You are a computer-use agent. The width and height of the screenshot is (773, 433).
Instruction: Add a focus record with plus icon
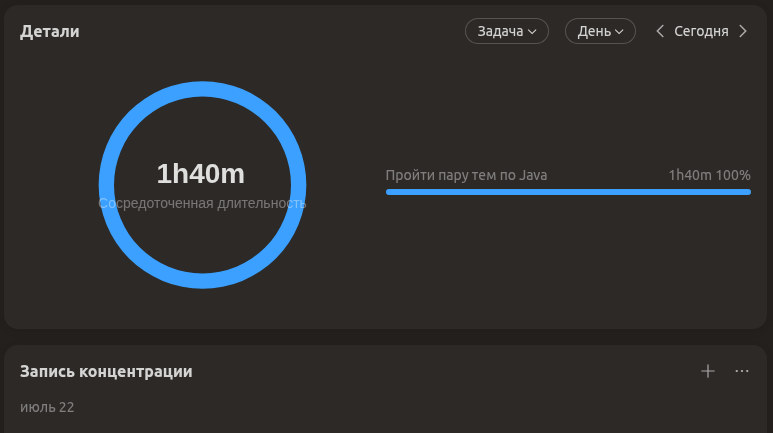(x=707, y=371)
